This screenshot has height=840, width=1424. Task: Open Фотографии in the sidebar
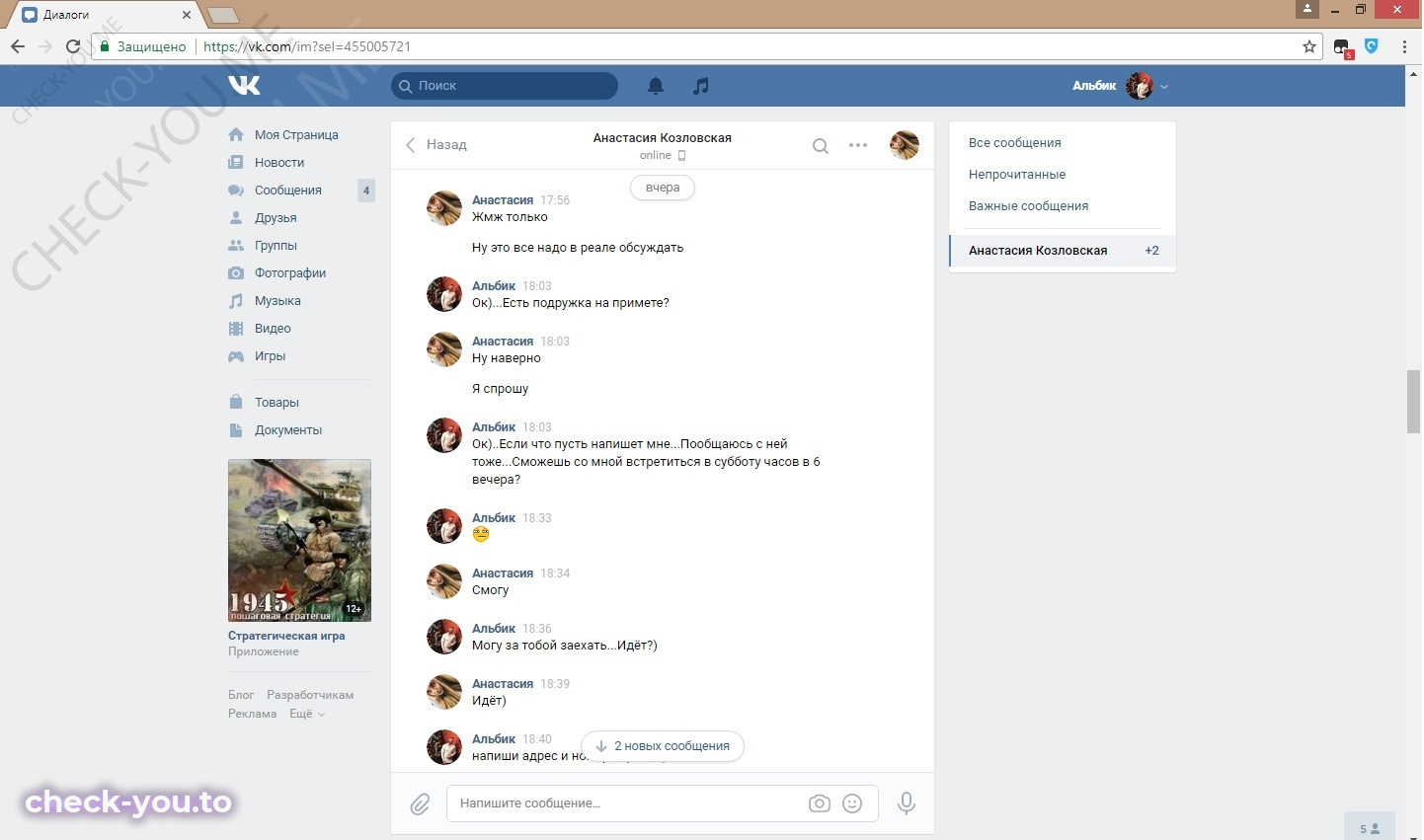(290, 273)
